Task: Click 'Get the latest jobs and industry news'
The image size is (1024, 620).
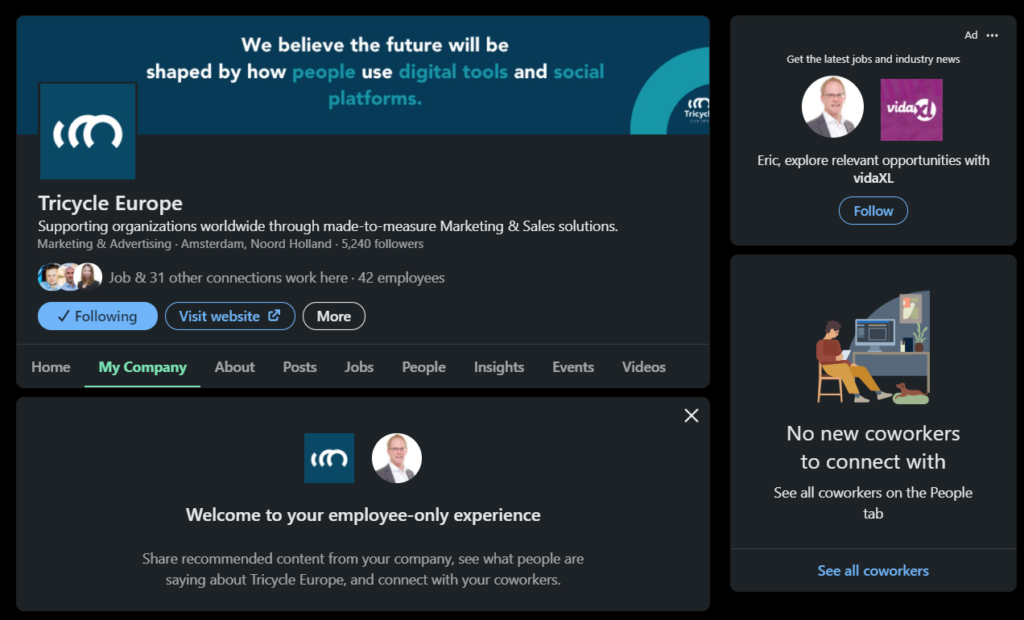Action: [873, 59]
